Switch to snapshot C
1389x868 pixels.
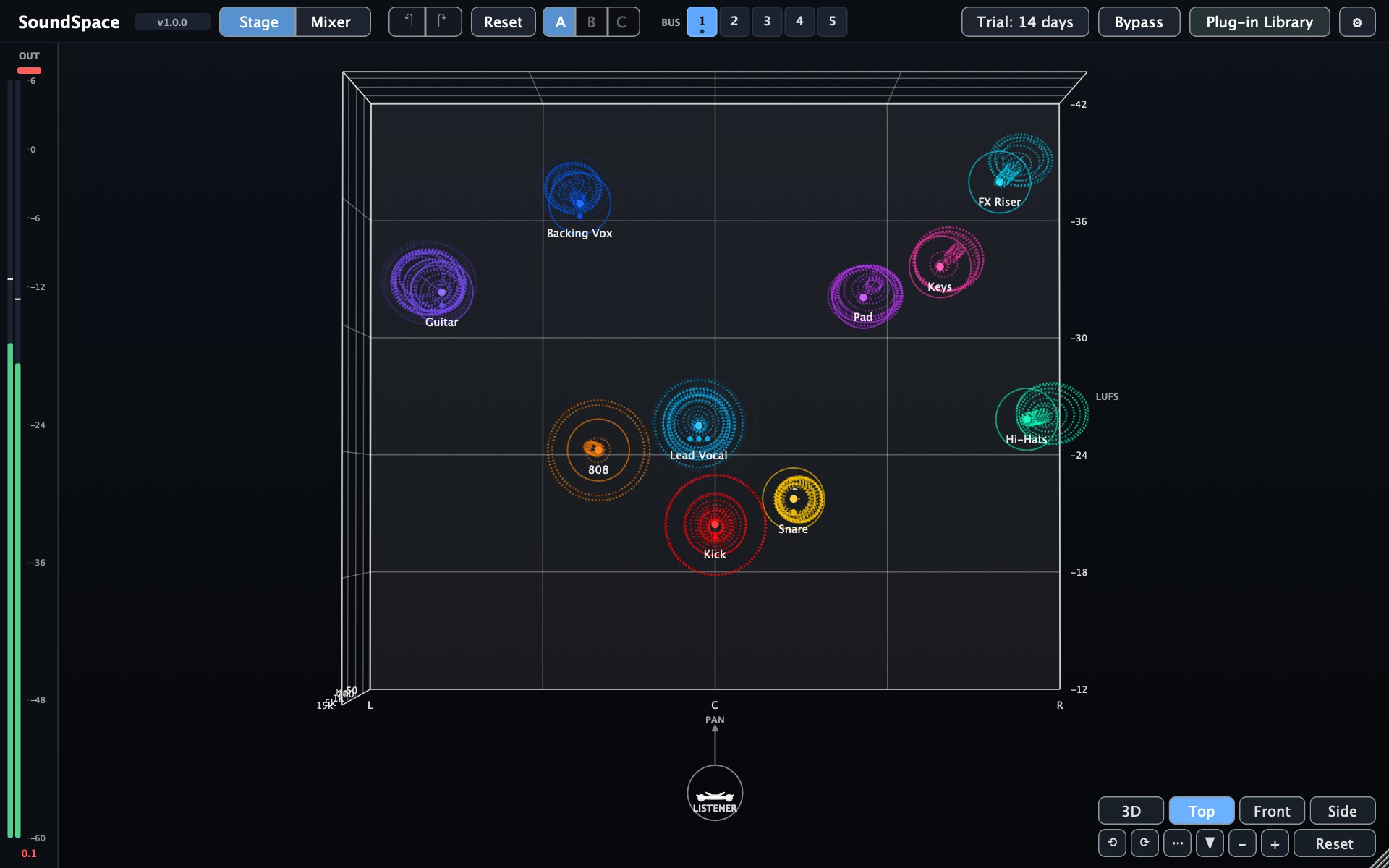(623, 22)
